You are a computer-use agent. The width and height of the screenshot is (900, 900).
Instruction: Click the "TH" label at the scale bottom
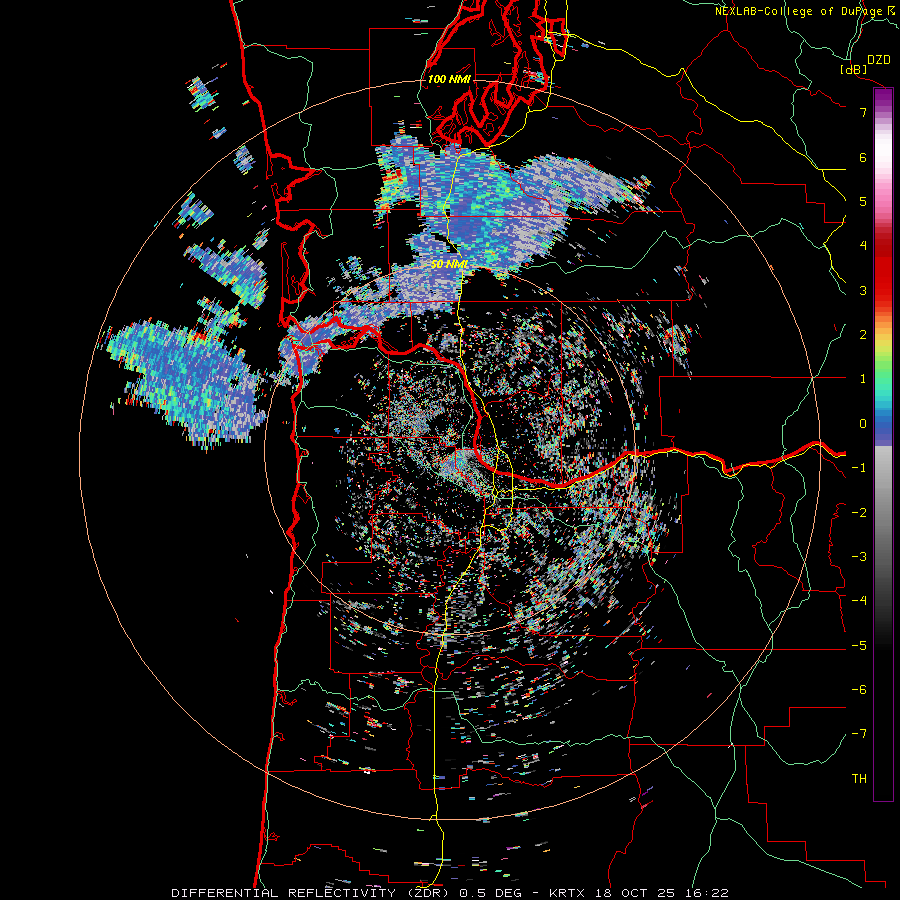pyautogui.click(x=859, y=779)
